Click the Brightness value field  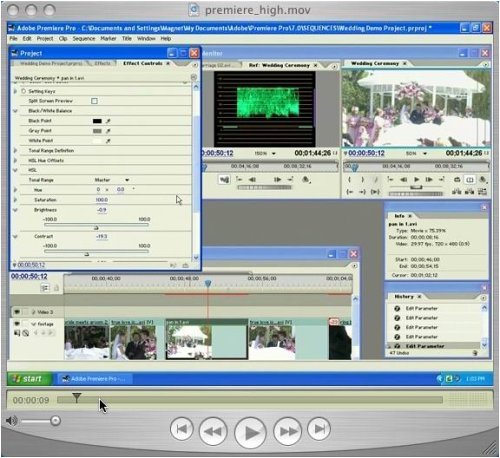(x=102, y=210)
